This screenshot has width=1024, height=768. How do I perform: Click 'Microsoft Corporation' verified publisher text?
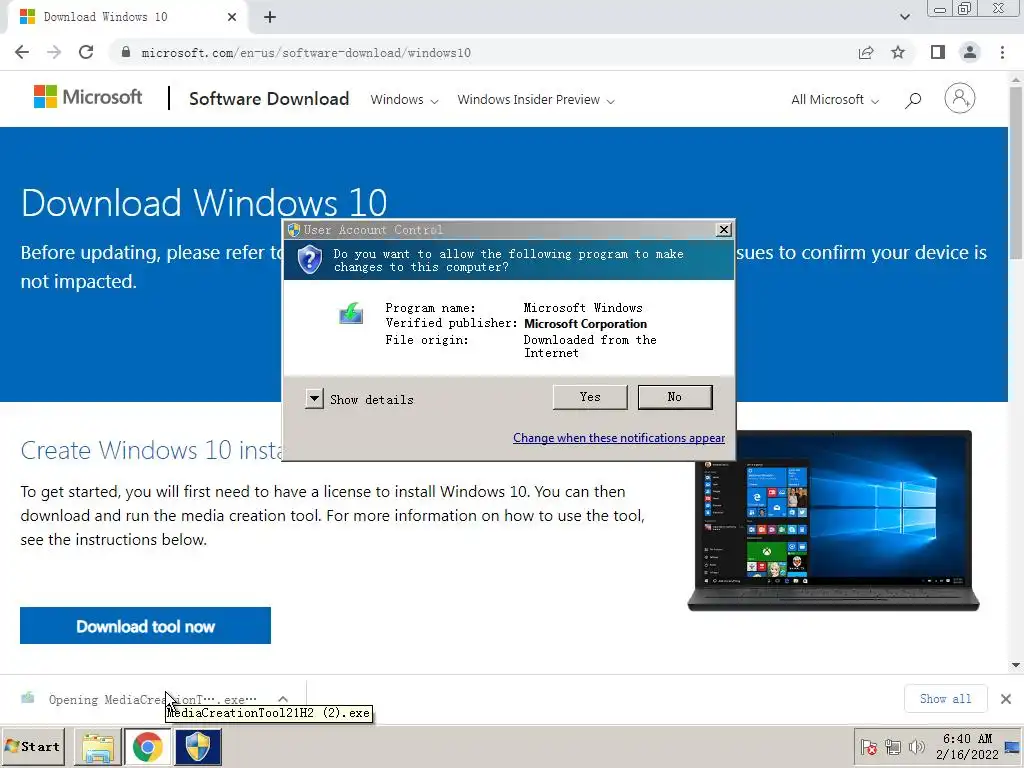pos(585,324)
